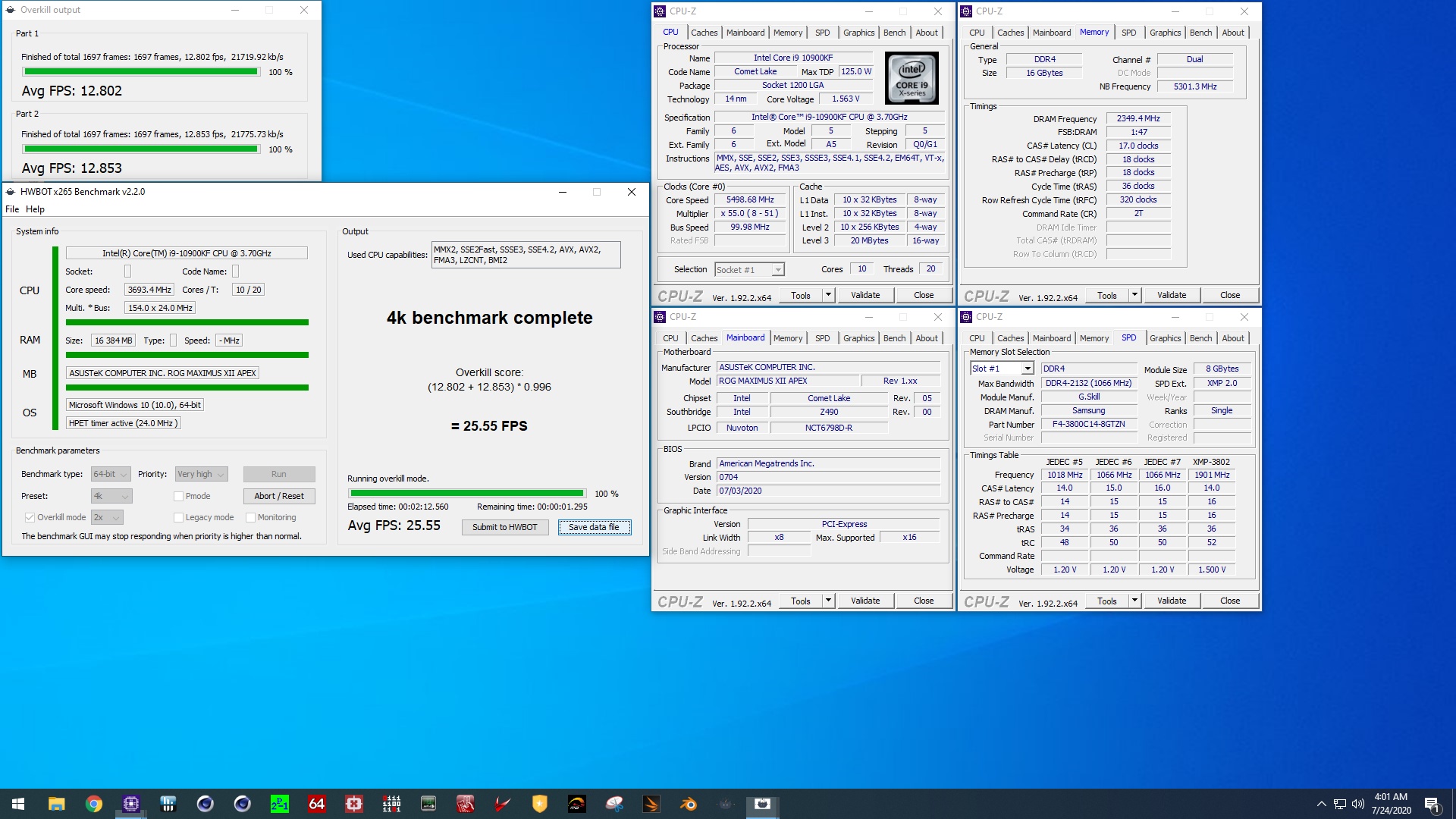The width and height of the screenshot is (1456, 819).
Task: Click the Used CPU capabilities text box
Action: [x=526, y=255]
